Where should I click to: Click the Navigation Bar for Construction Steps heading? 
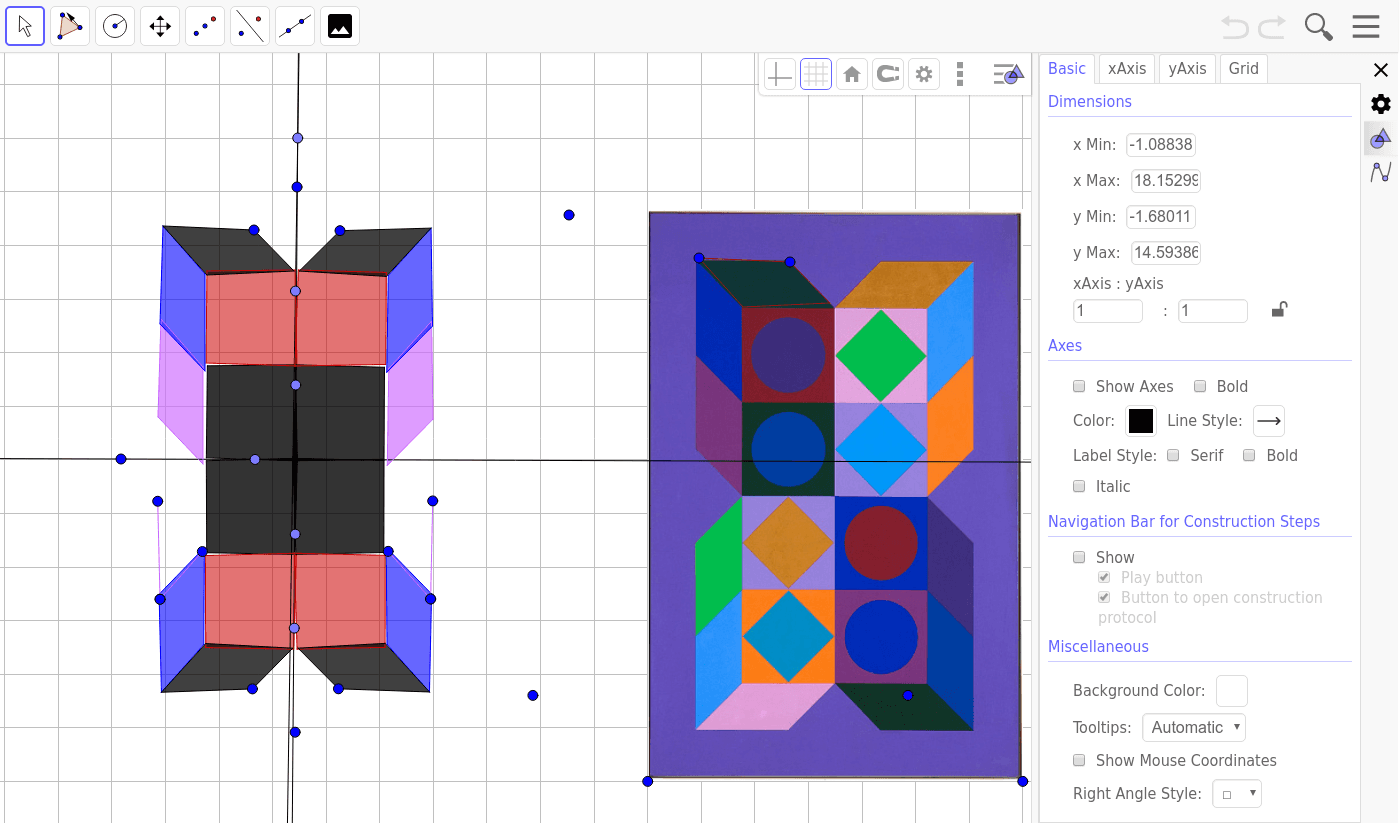[x=1184, y=521]
